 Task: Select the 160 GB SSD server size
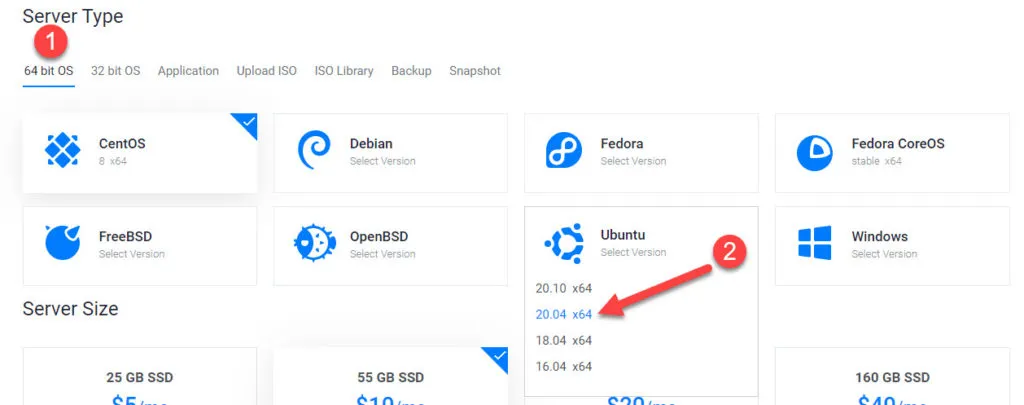tap(892, 378)
